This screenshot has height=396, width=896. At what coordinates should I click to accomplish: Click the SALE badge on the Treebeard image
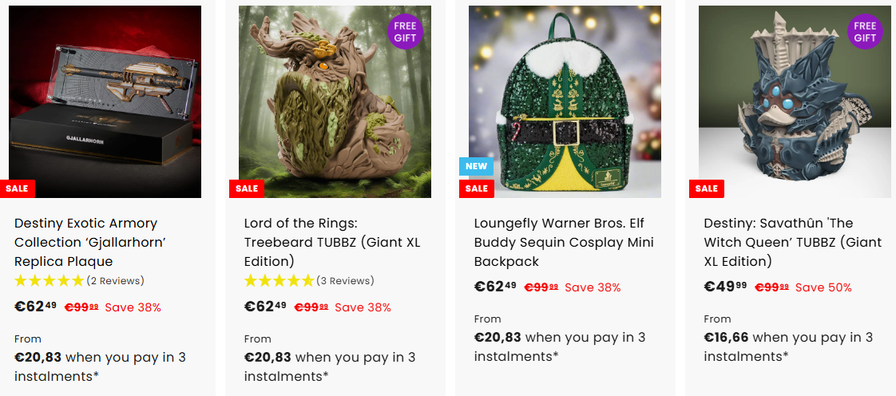[247, 189]
